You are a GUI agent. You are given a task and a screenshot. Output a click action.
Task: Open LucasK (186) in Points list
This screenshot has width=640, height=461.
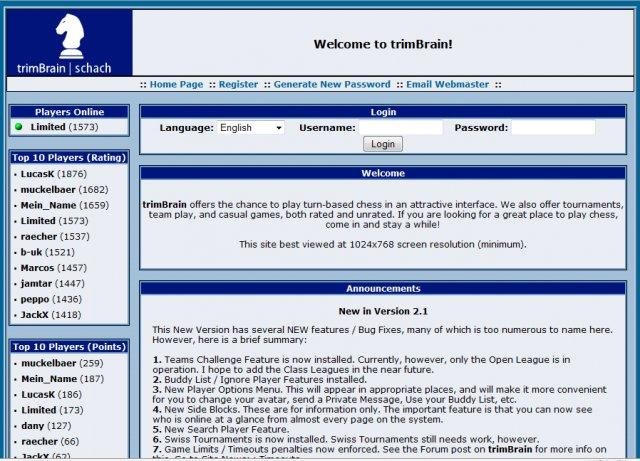(52, 395)
